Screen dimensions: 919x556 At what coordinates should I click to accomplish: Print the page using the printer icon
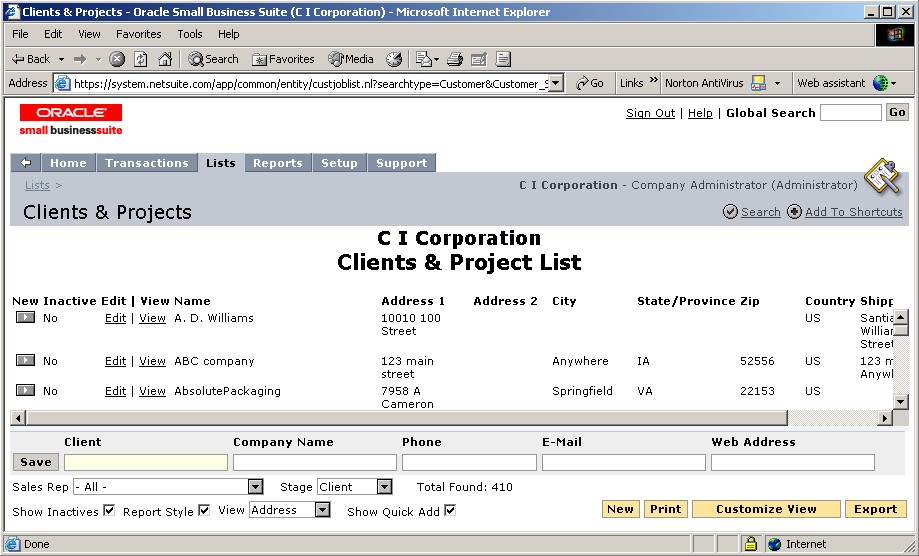(x=455, y=59)
